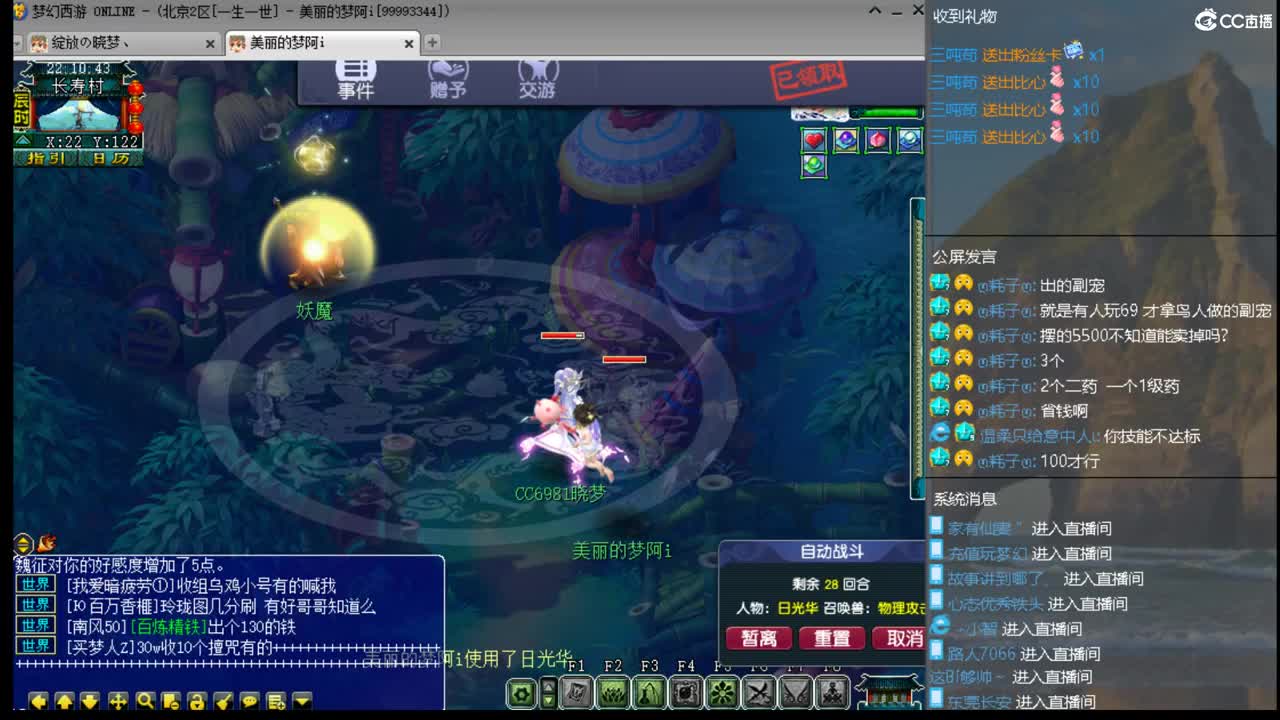The width and height of the screenshot is (1280, 720).
Task: Switch to the 美丽的梦阿i tab
Action: [x=322, y=43]
